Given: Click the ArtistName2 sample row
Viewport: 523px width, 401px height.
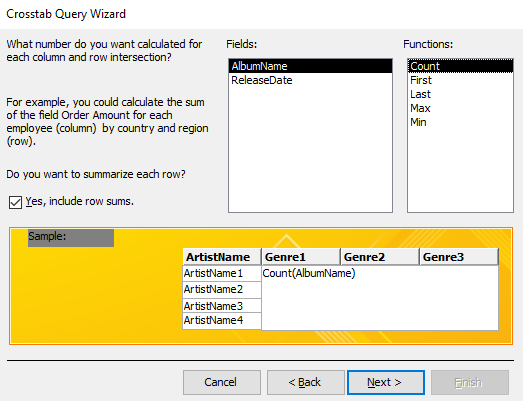Looking at the screenshot, I should tap(222, 290).
